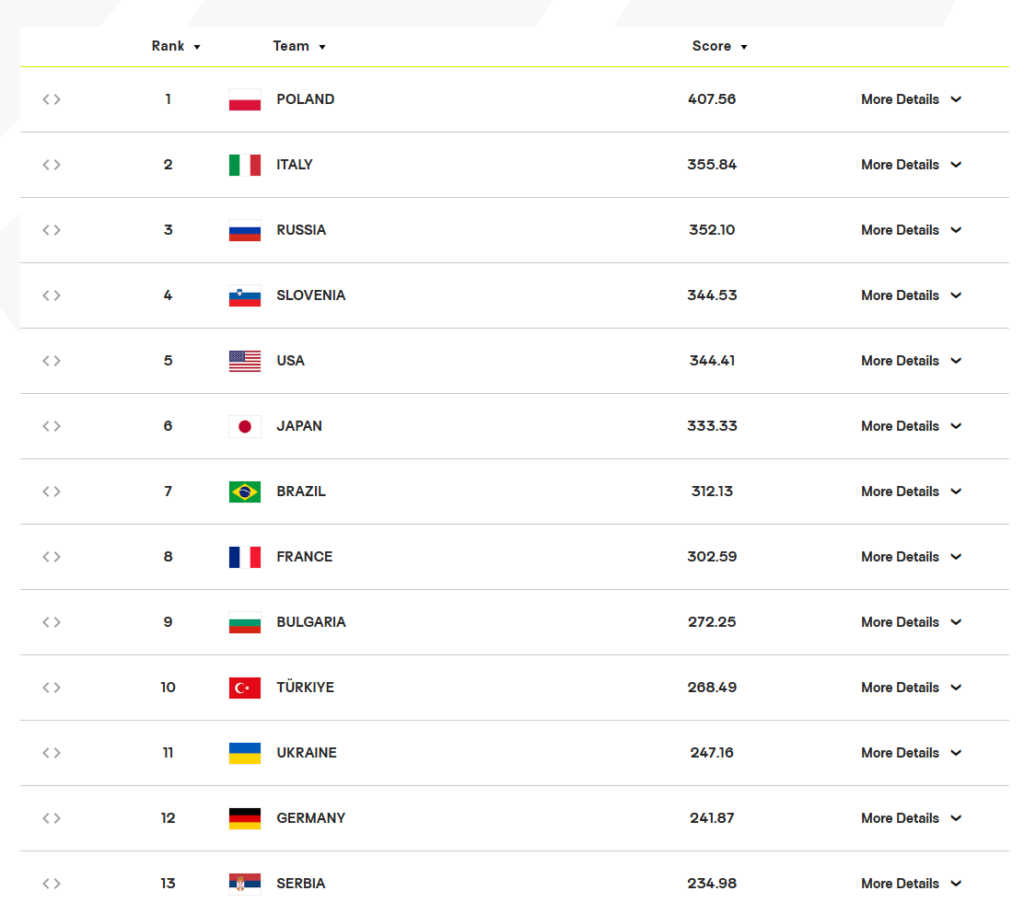Expand More Details for Poland
The height and width of the screenshot is (914, 1024).
tap(911, 99)
